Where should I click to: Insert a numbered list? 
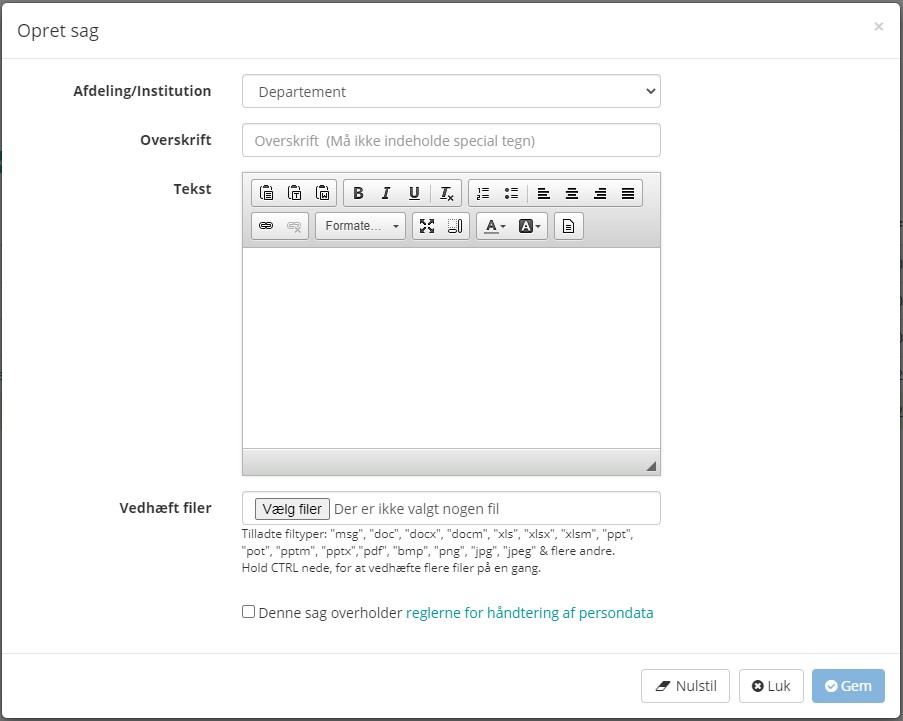pyautogui.click(x=483, y=194)
